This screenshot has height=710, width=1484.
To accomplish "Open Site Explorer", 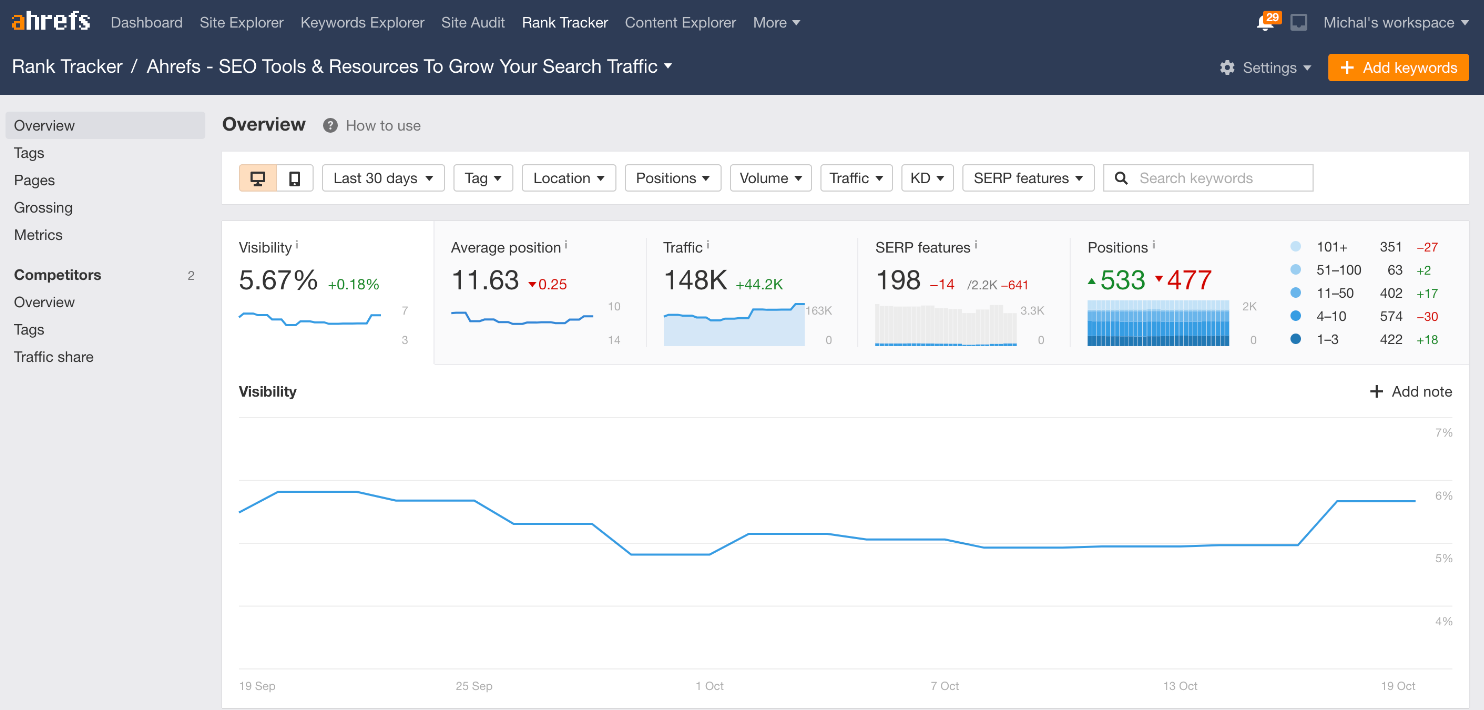I will (242, 22).
